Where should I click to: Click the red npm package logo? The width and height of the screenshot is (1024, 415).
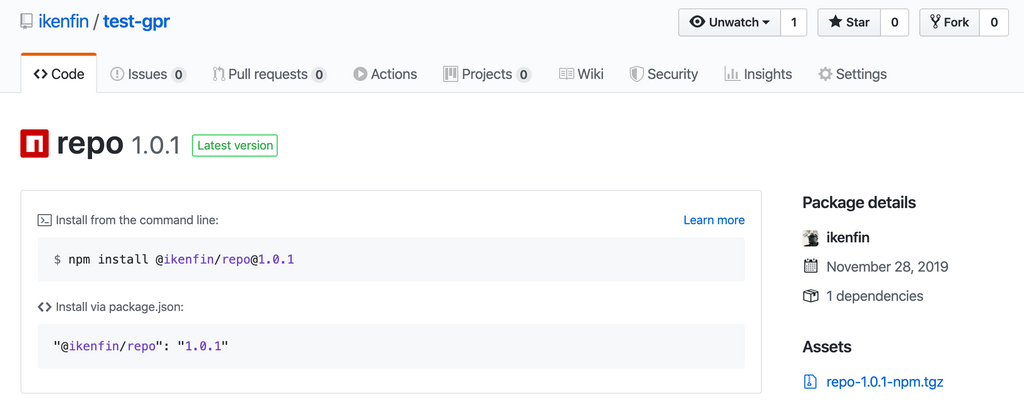coord(35,144)
